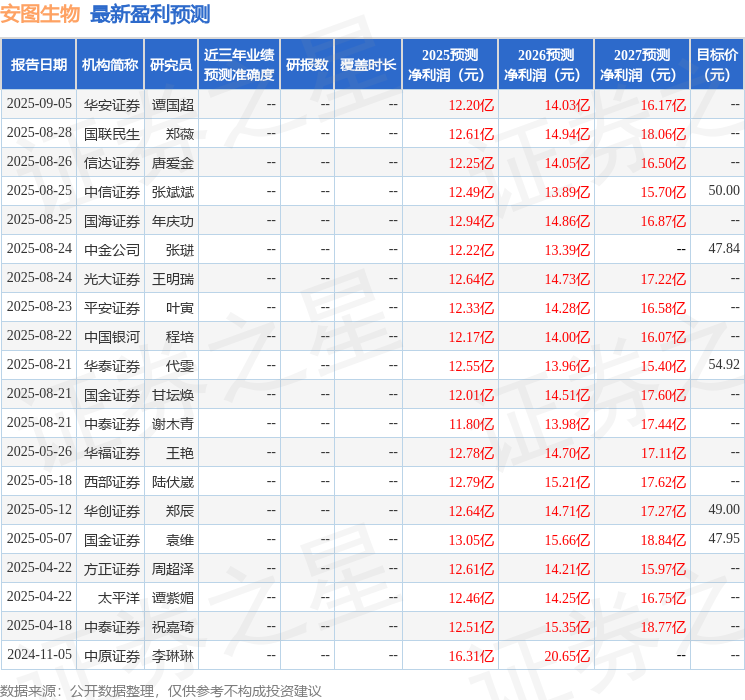Click the 研究员 column header
The height and width of the screenshot is (700, 745).
[x=171, y=65]
